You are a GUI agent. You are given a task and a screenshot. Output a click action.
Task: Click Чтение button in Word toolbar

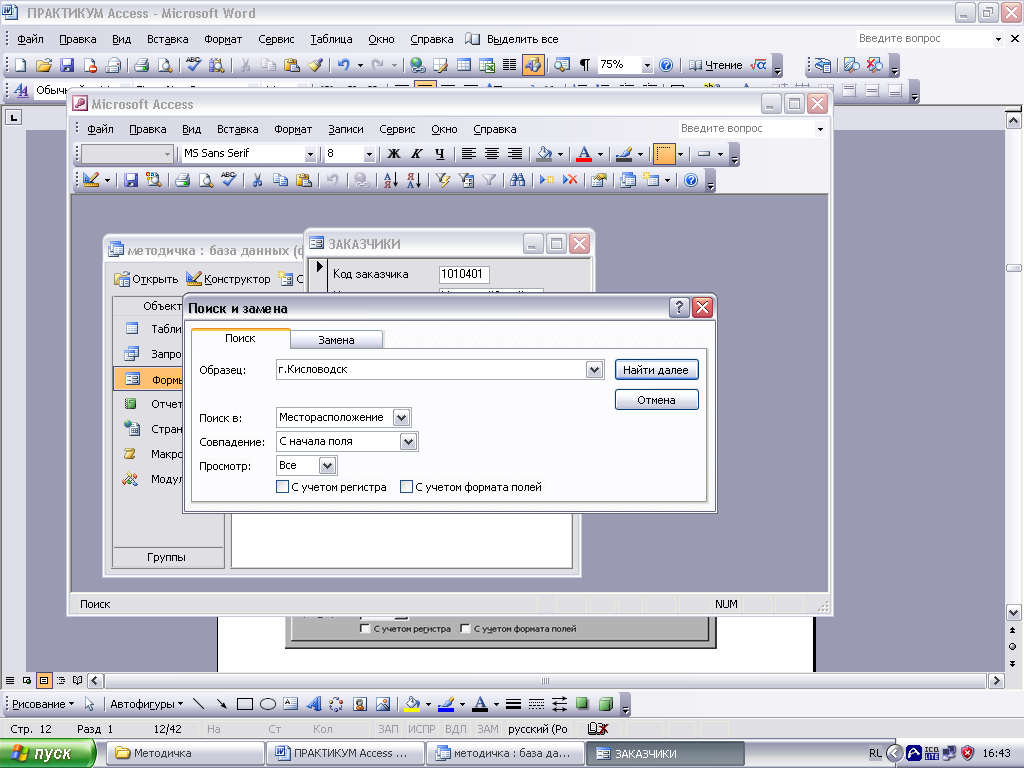tap(716, 65)
